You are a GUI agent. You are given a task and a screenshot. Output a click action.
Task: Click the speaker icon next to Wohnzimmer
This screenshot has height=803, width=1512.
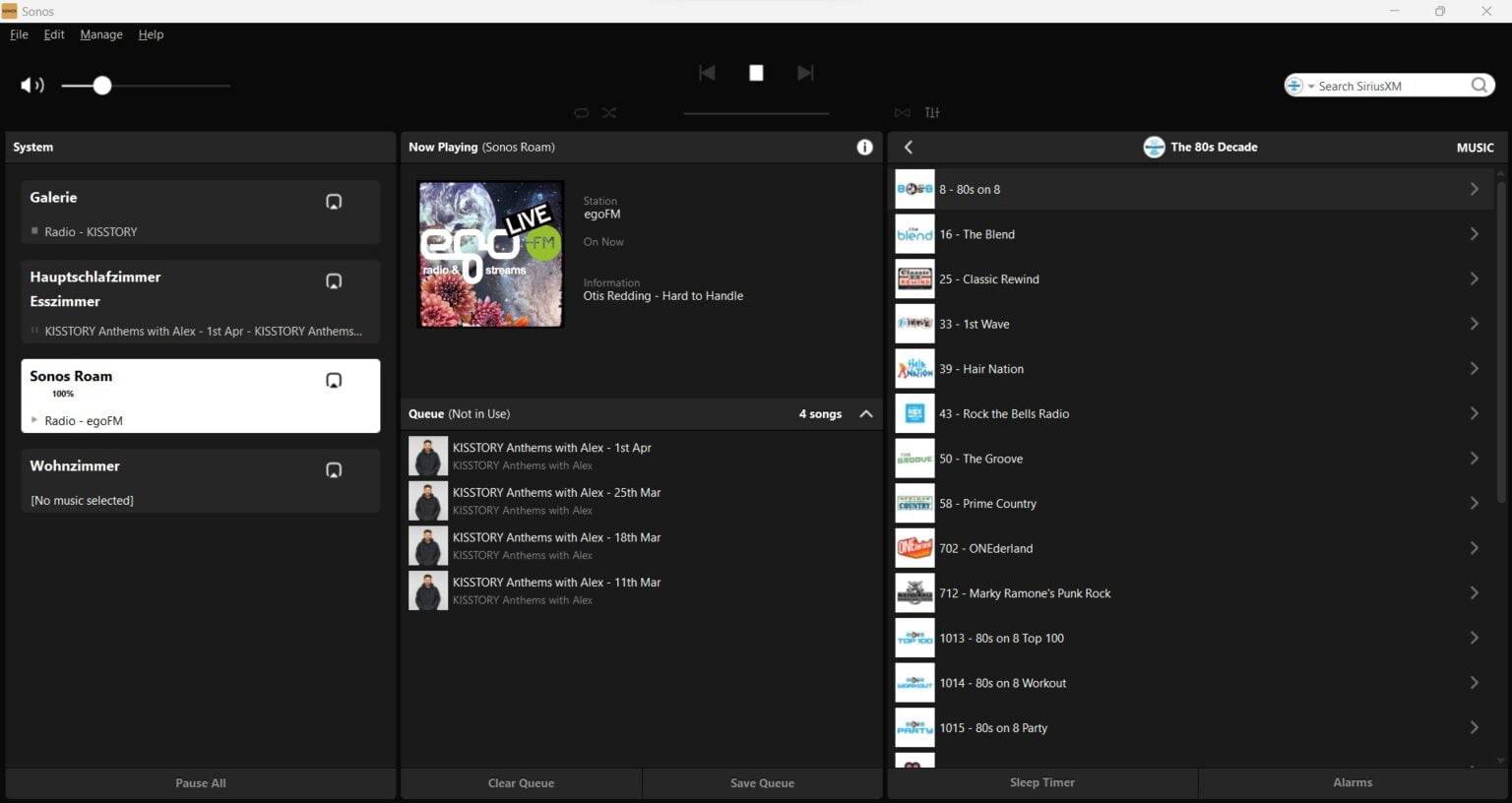tap(334, 469)
